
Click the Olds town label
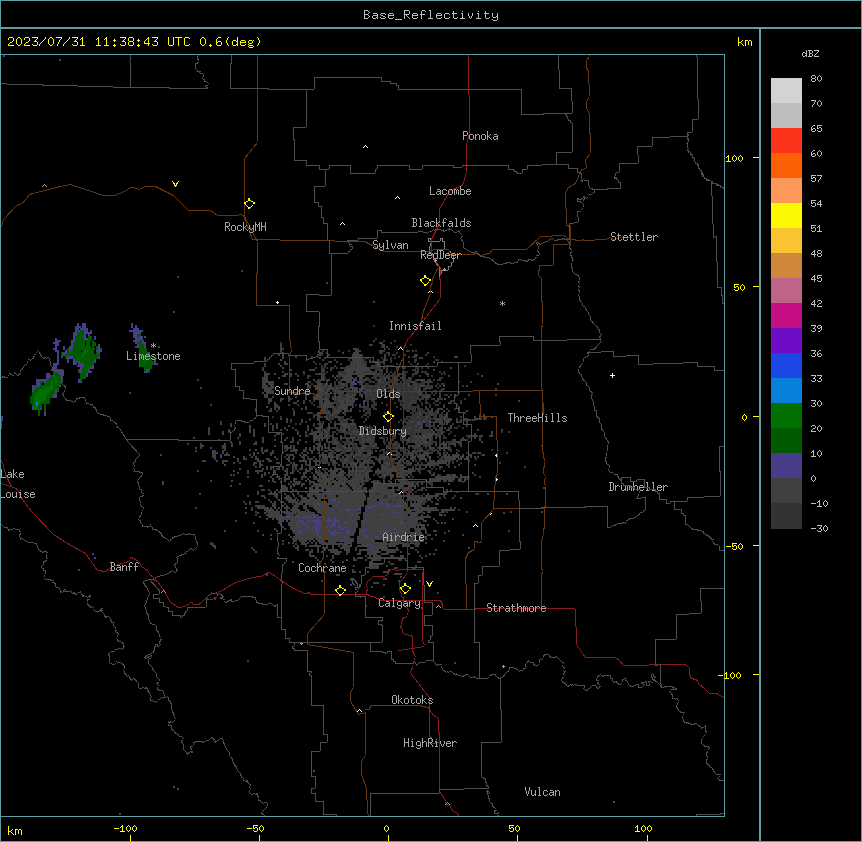(x=388, y=394)
